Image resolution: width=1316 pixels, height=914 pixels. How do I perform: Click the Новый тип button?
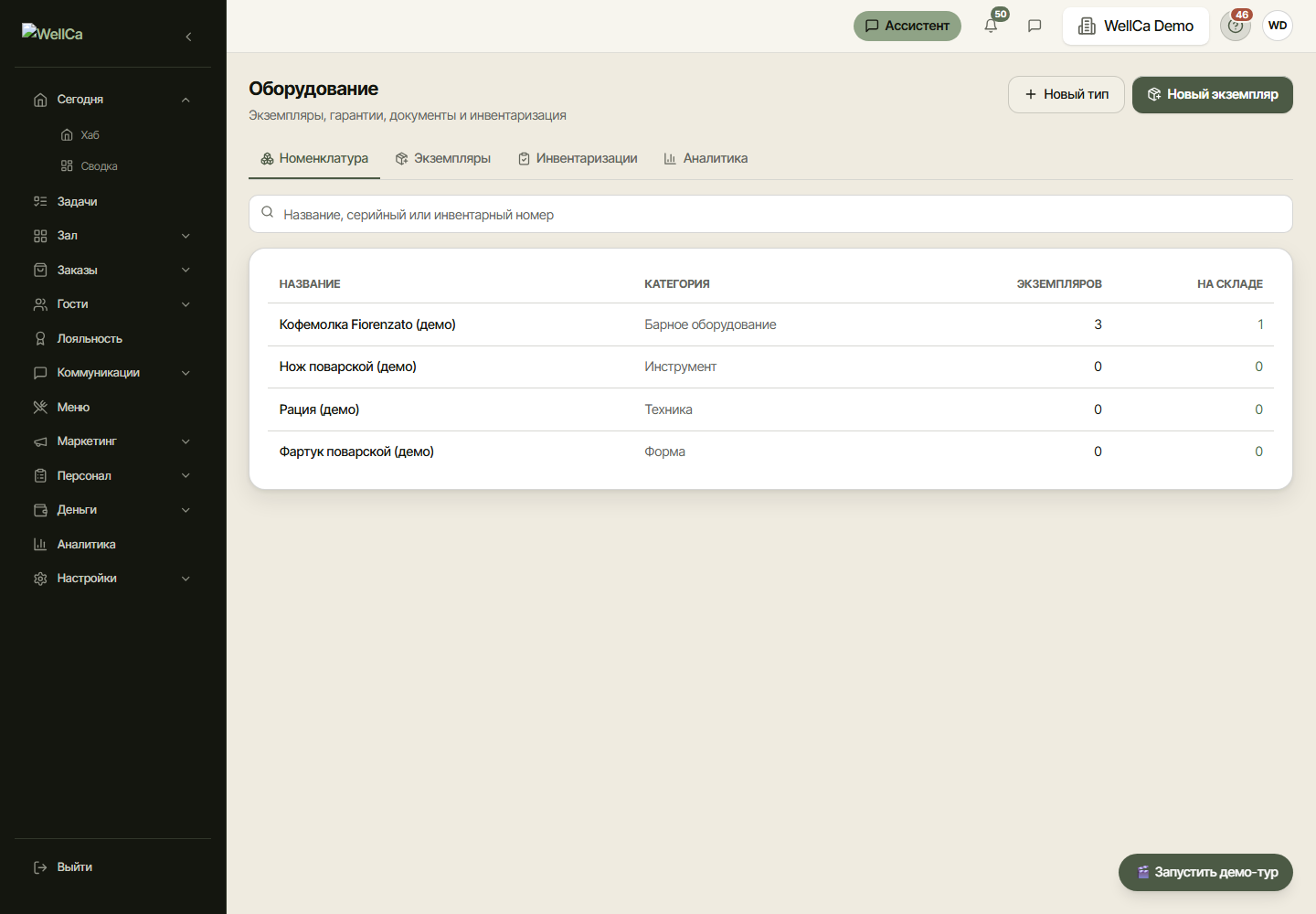[1067, 94]
